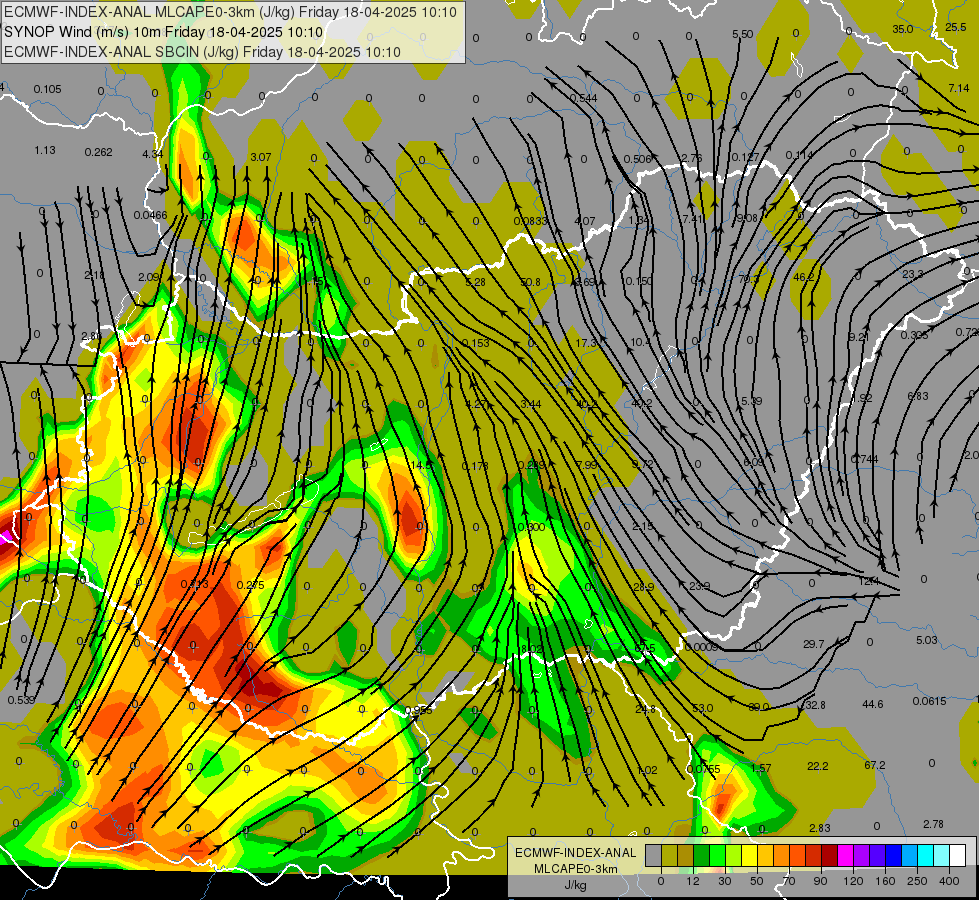
Task: Pick the dark red legend swatch
Action: (829, 855)
